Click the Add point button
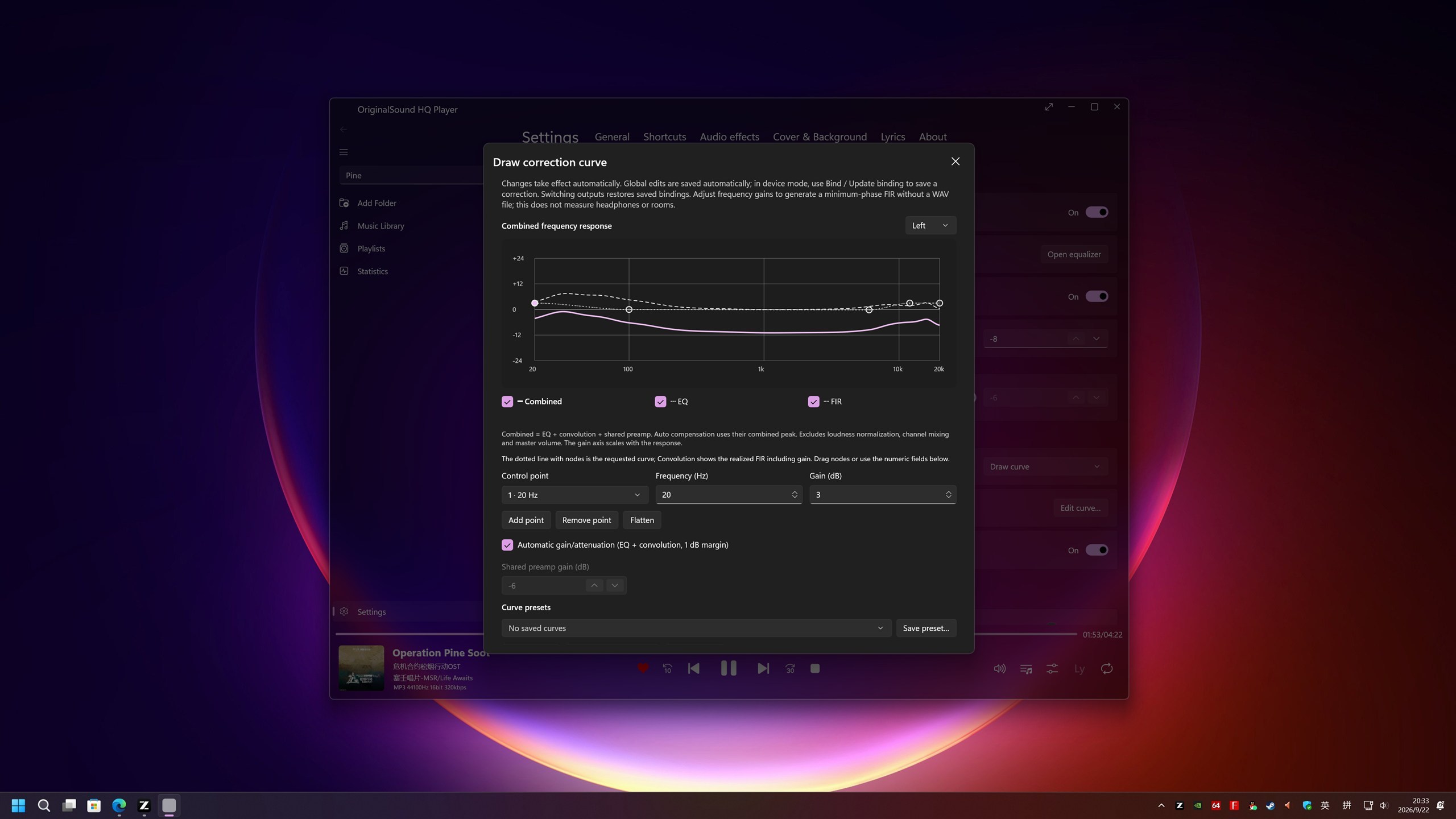This screenshot has height=819, width=1456. tap(526, 520)
